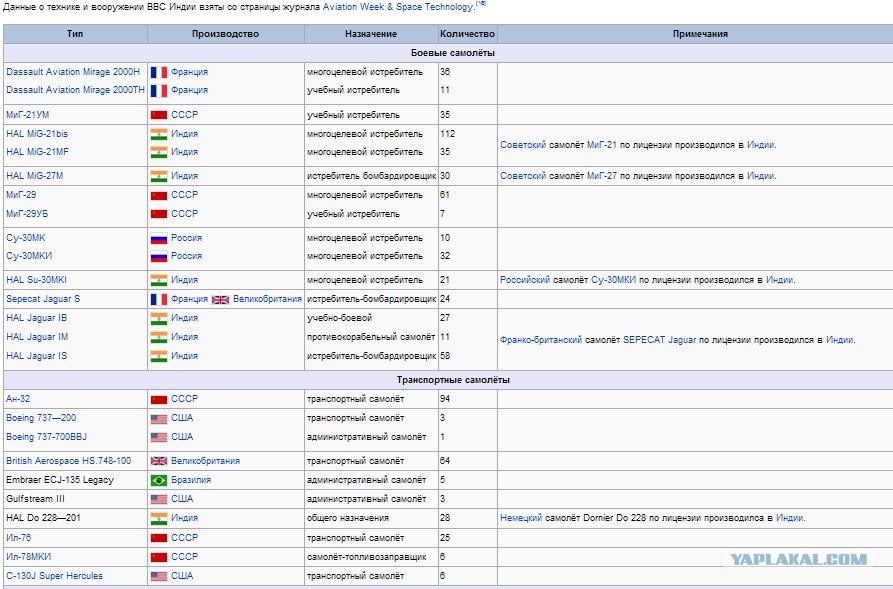Open Великобритания link in Sepecat Jaguar S row

pyautogui.click(x=267, y=299)
